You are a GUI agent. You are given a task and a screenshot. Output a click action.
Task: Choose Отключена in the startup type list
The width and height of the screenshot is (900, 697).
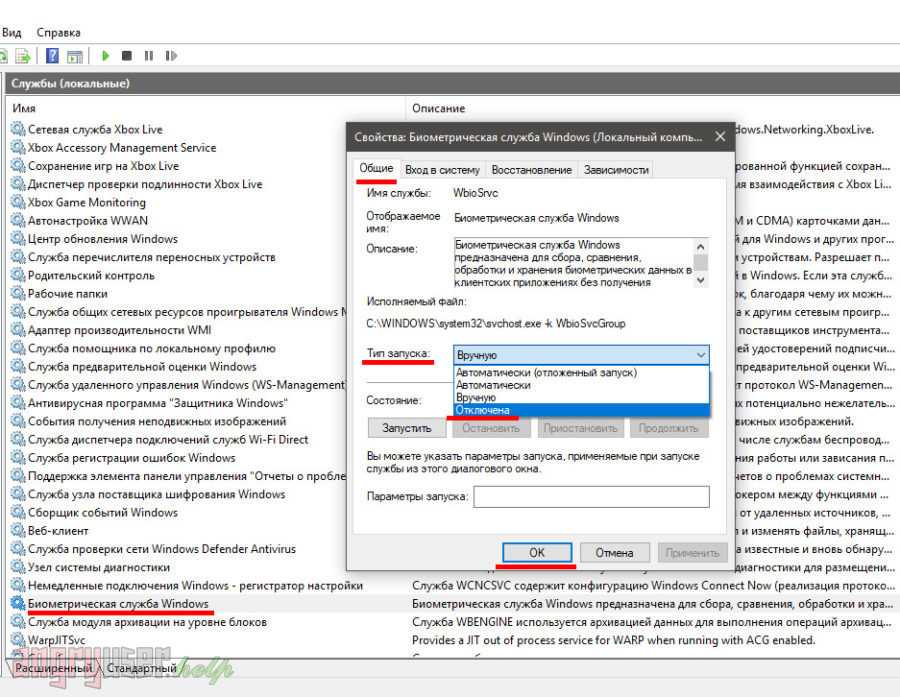(483, 410)
